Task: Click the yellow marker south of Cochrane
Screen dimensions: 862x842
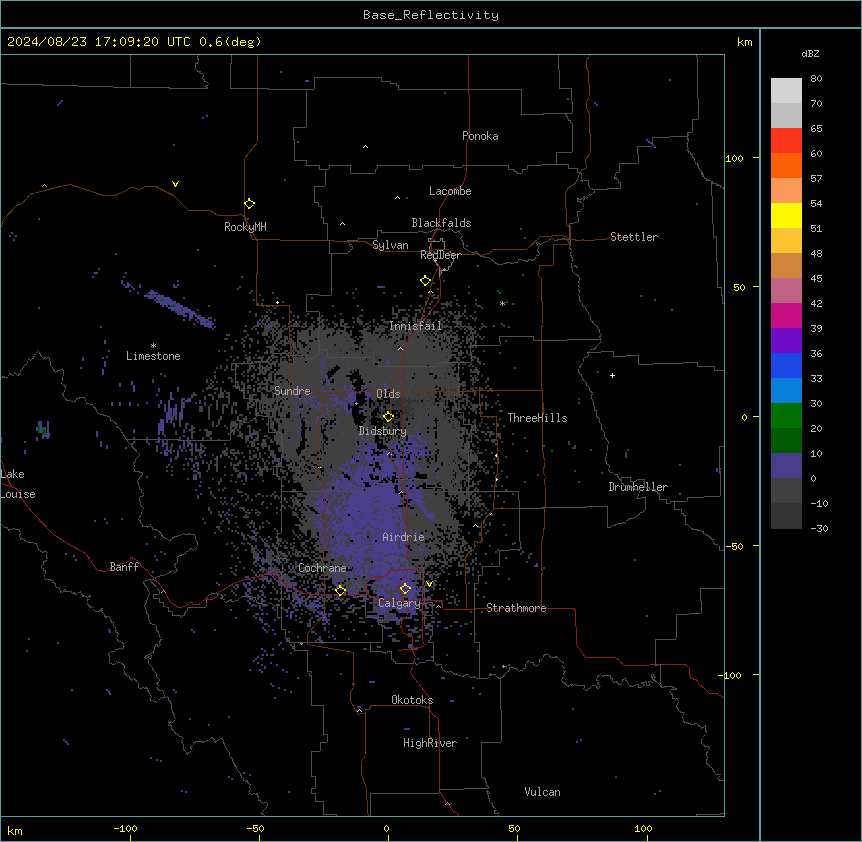Action: pyautogui.click(x=340, y=590)
